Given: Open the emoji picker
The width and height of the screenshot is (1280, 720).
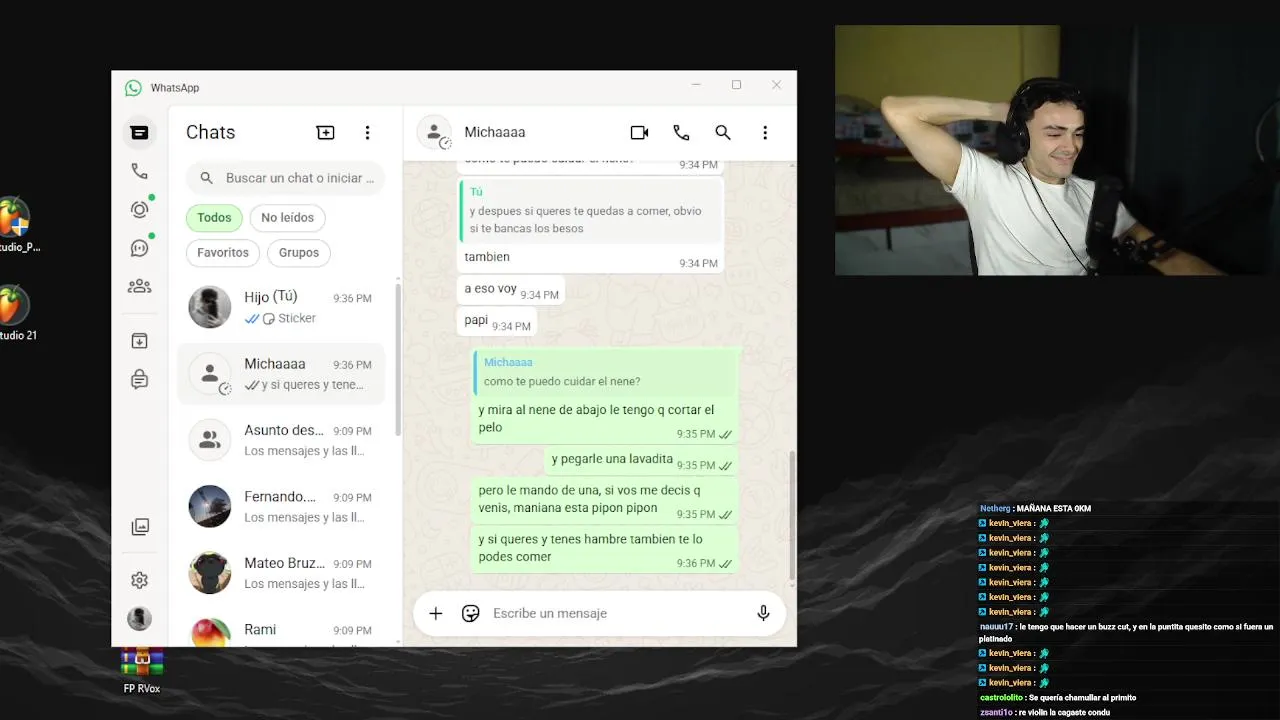Looking at the screenshot, I should [471, 613].
